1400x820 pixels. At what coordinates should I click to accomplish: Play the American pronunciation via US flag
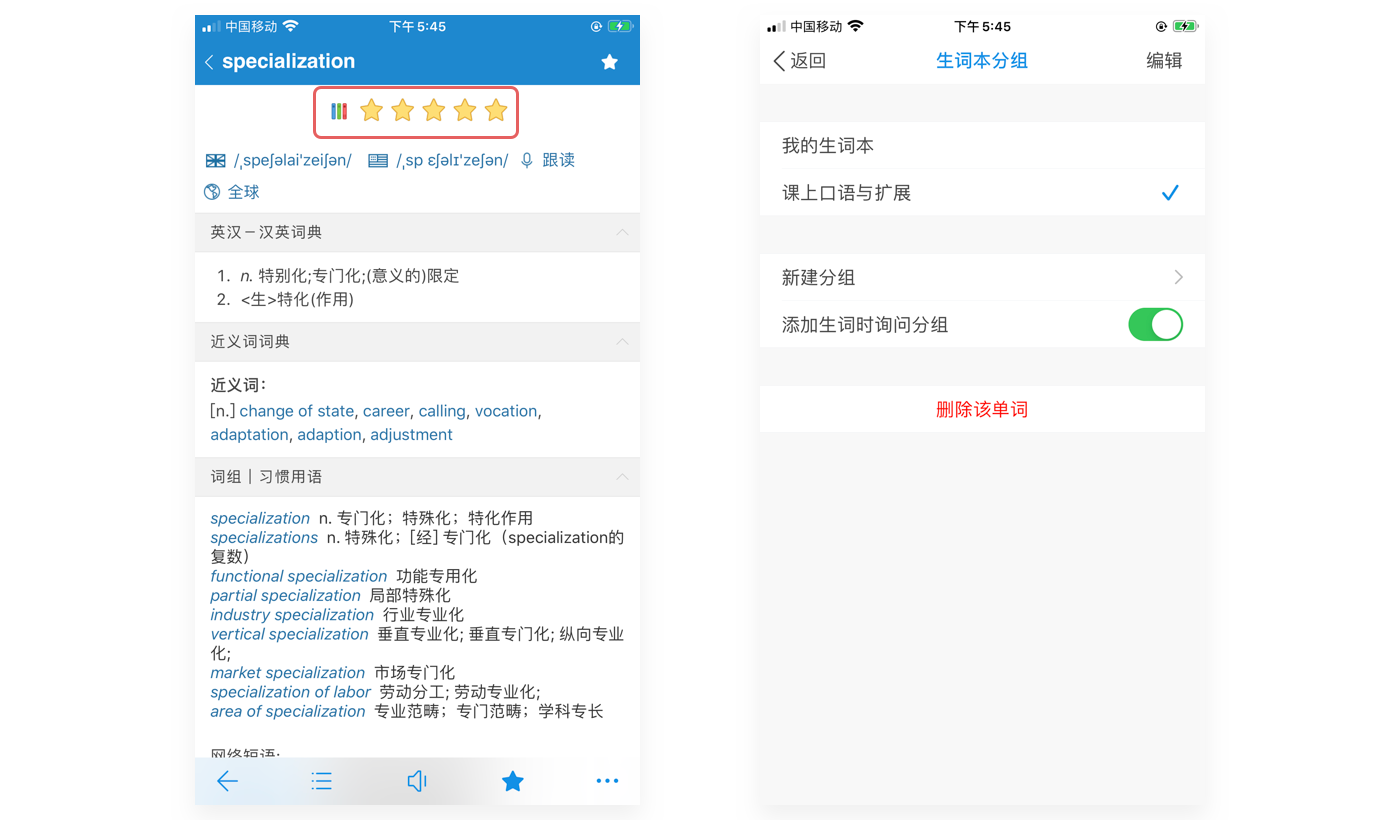377,161
